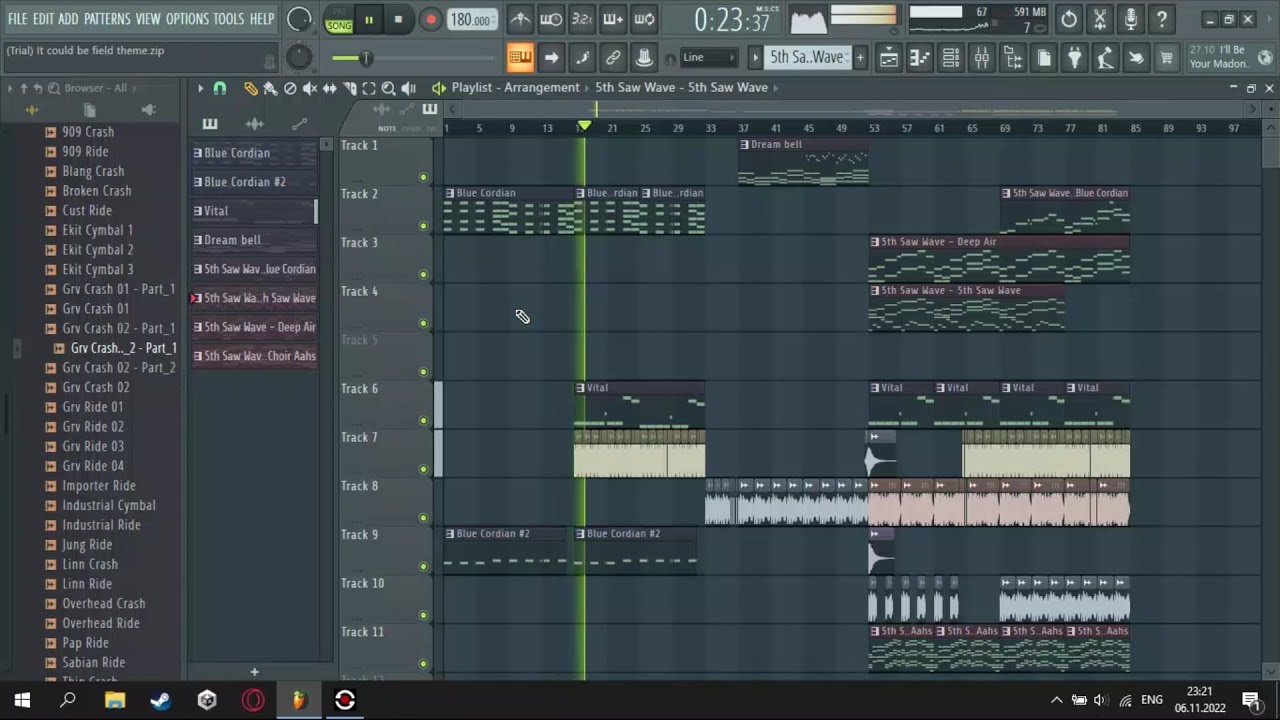Select the Mute tool in playlist toolbar
The height and width of the screenshot is (720, 1280).
(310, 88)
